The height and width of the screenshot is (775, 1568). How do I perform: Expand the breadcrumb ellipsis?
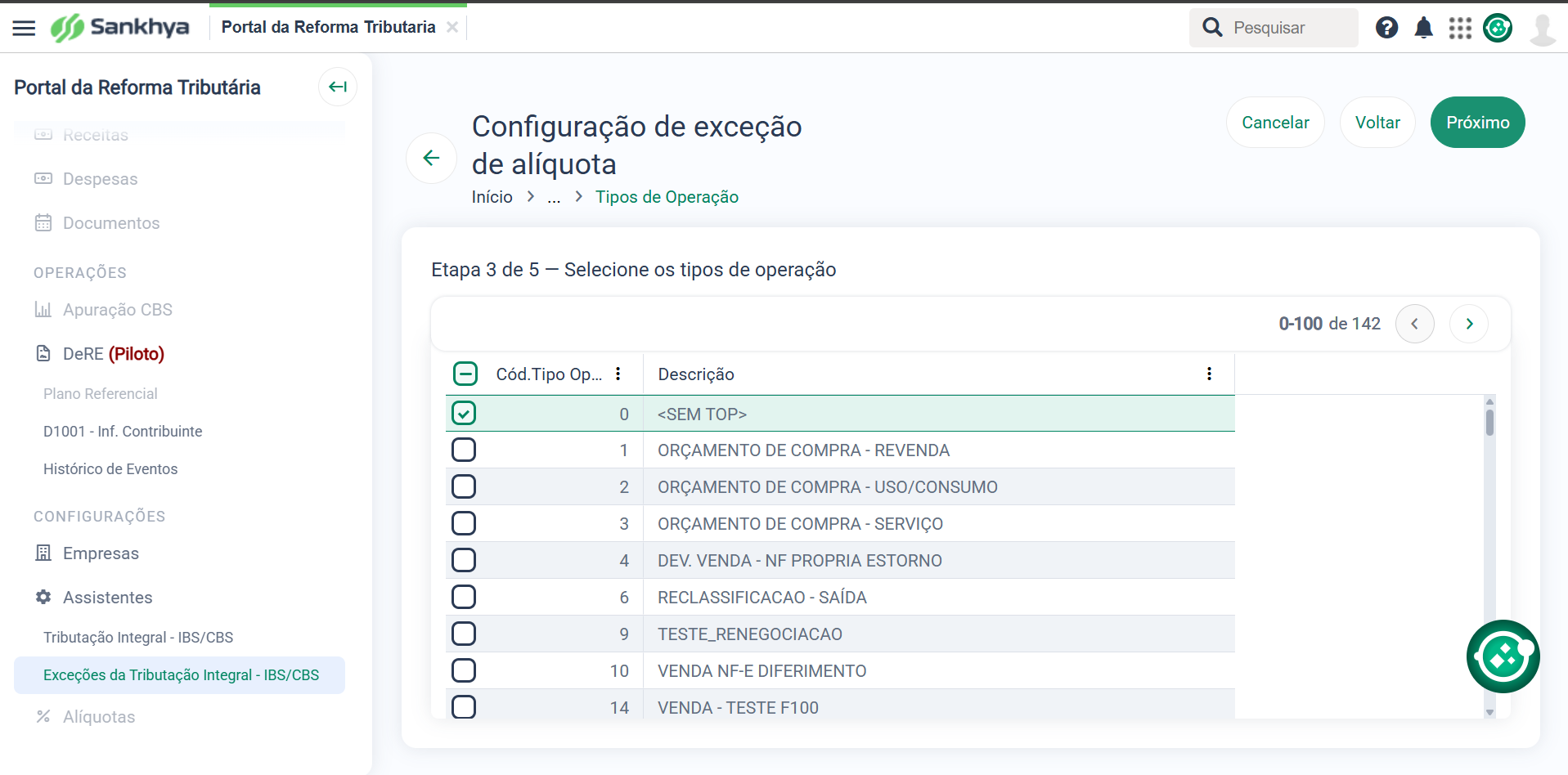click(554, 197)
